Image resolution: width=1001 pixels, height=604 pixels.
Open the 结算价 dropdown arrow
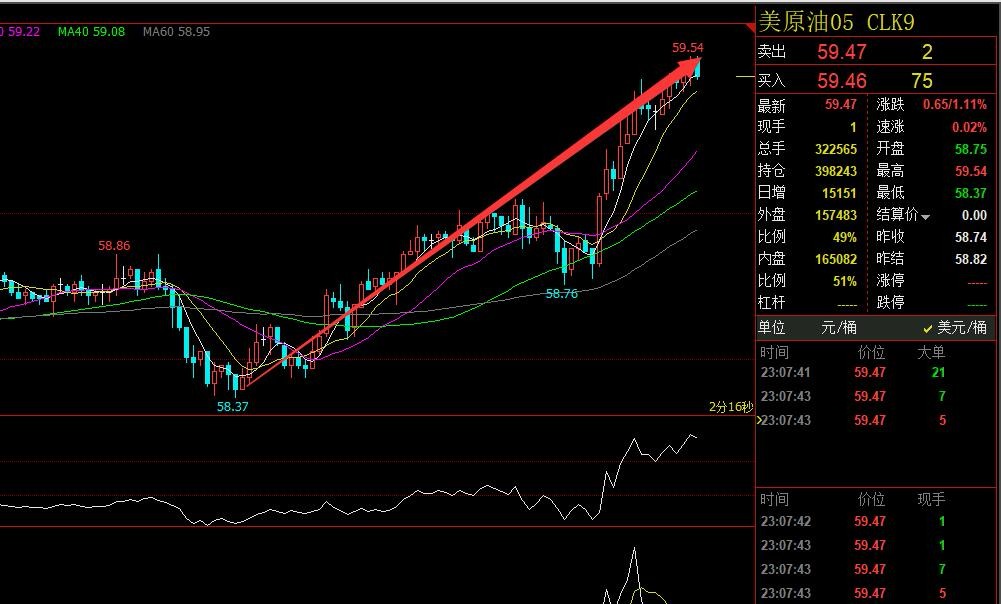click(925, 218)
